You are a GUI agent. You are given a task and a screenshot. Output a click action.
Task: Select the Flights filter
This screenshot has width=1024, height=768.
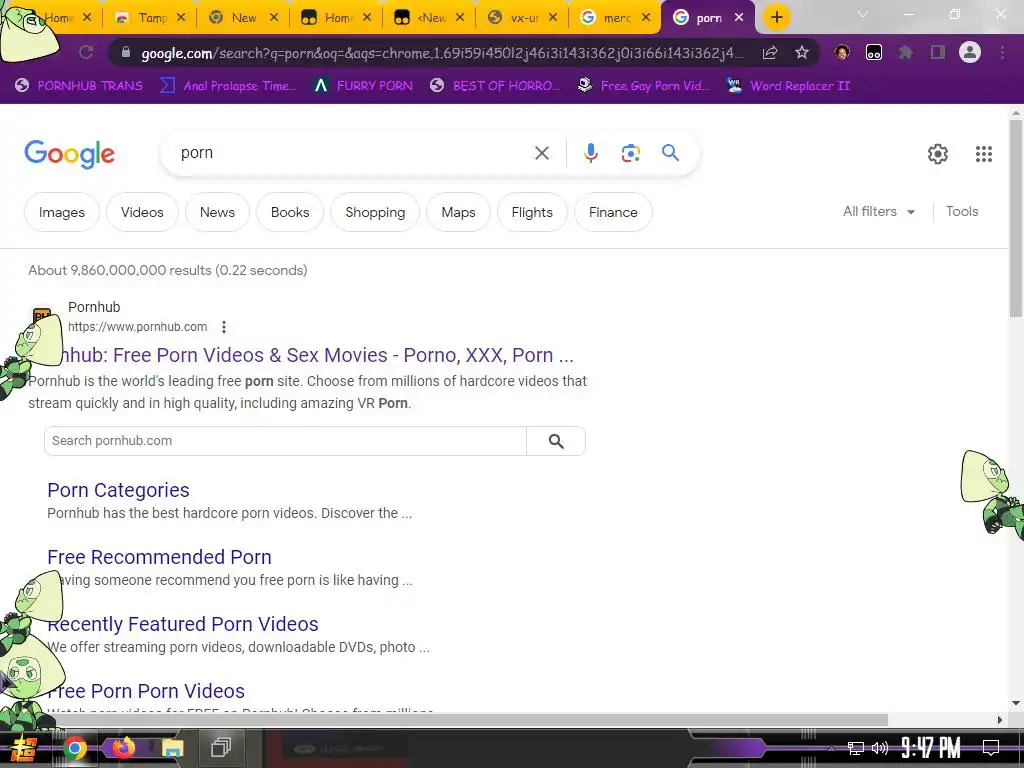(532, 212)
